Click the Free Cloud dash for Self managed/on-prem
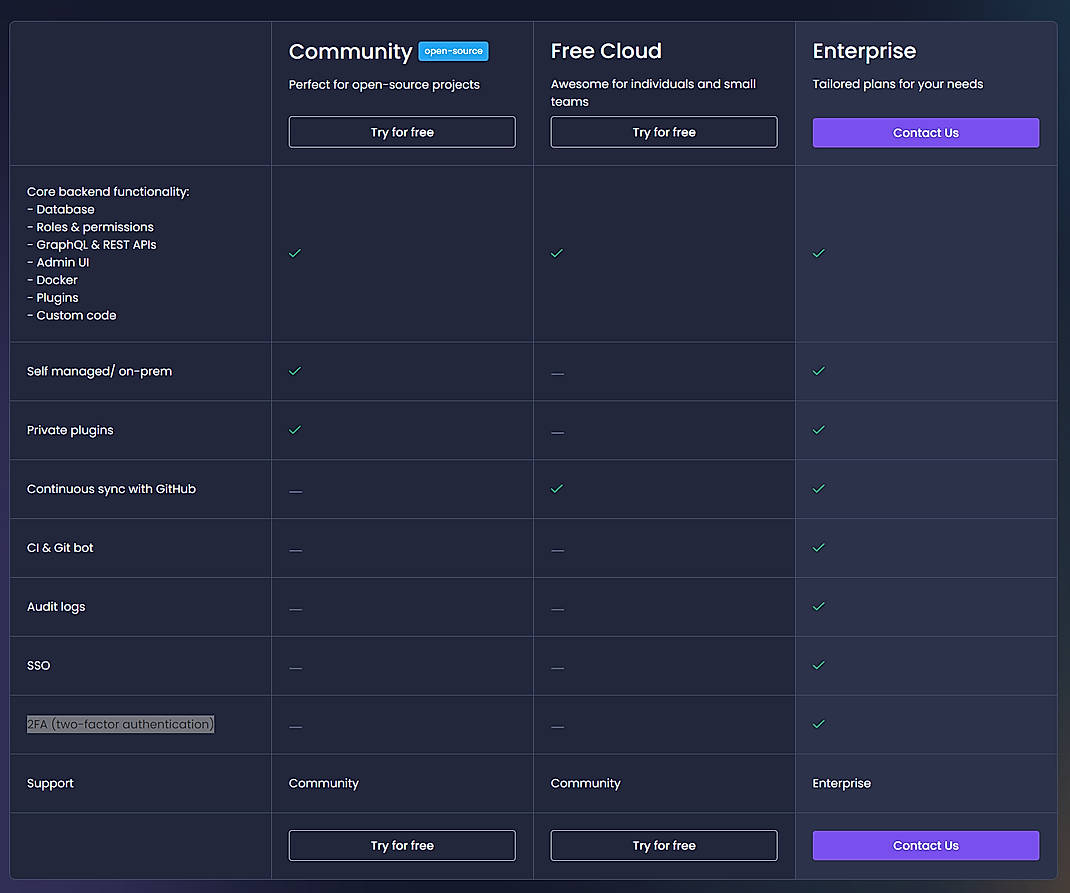1070x893 pixels. [558, 373]
